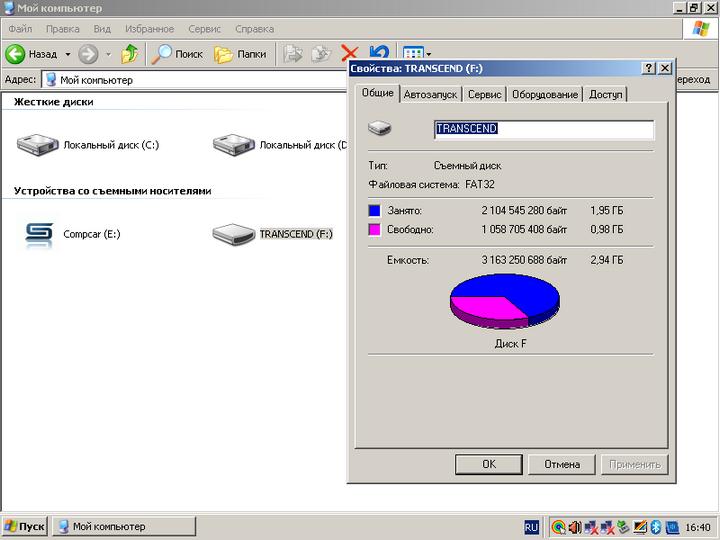
Task: Click the Bluetooth tray icon
Action: coord(656,527)
